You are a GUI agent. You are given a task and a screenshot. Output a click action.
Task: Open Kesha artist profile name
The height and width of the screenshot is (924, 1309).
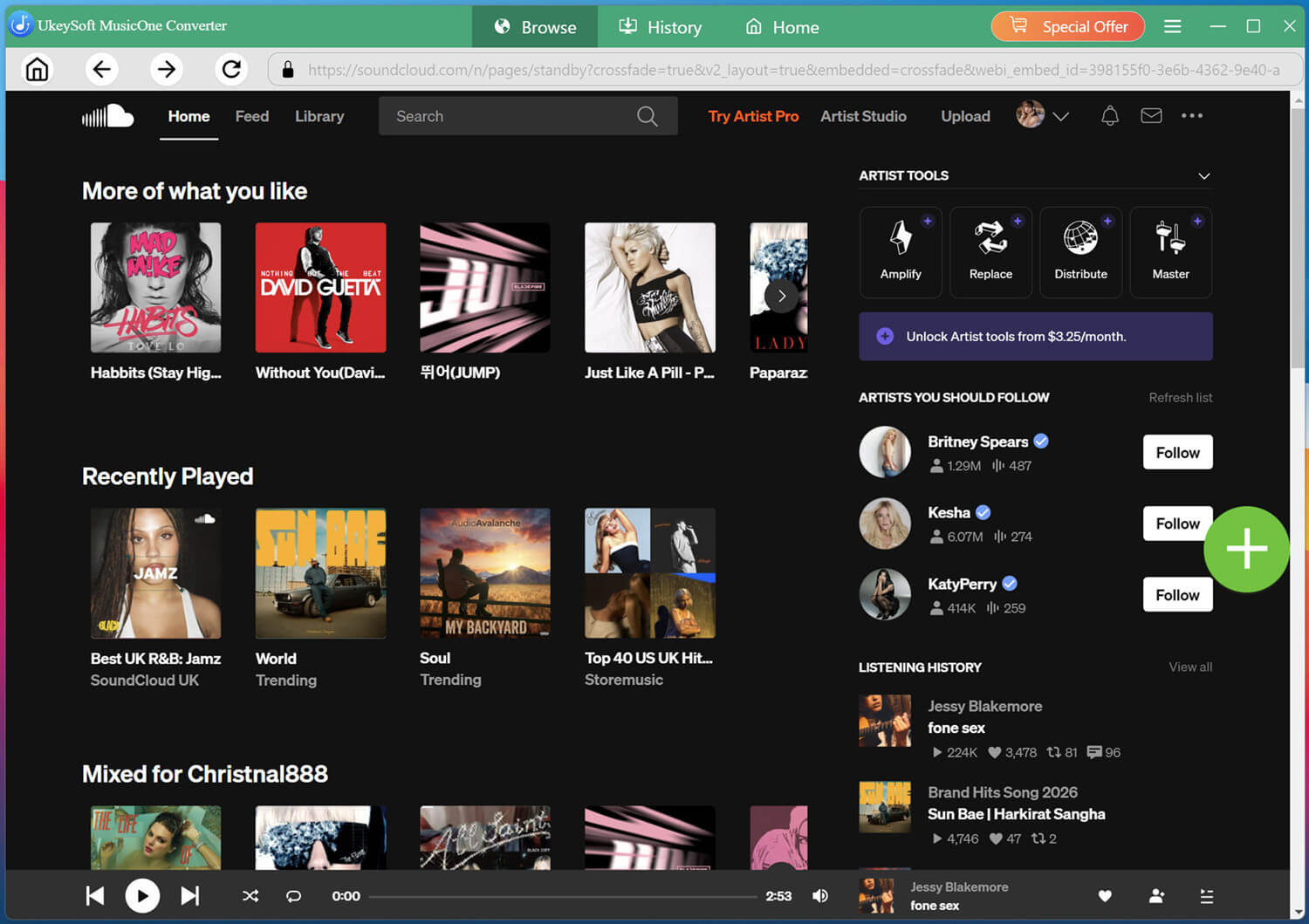click(949, 513)
